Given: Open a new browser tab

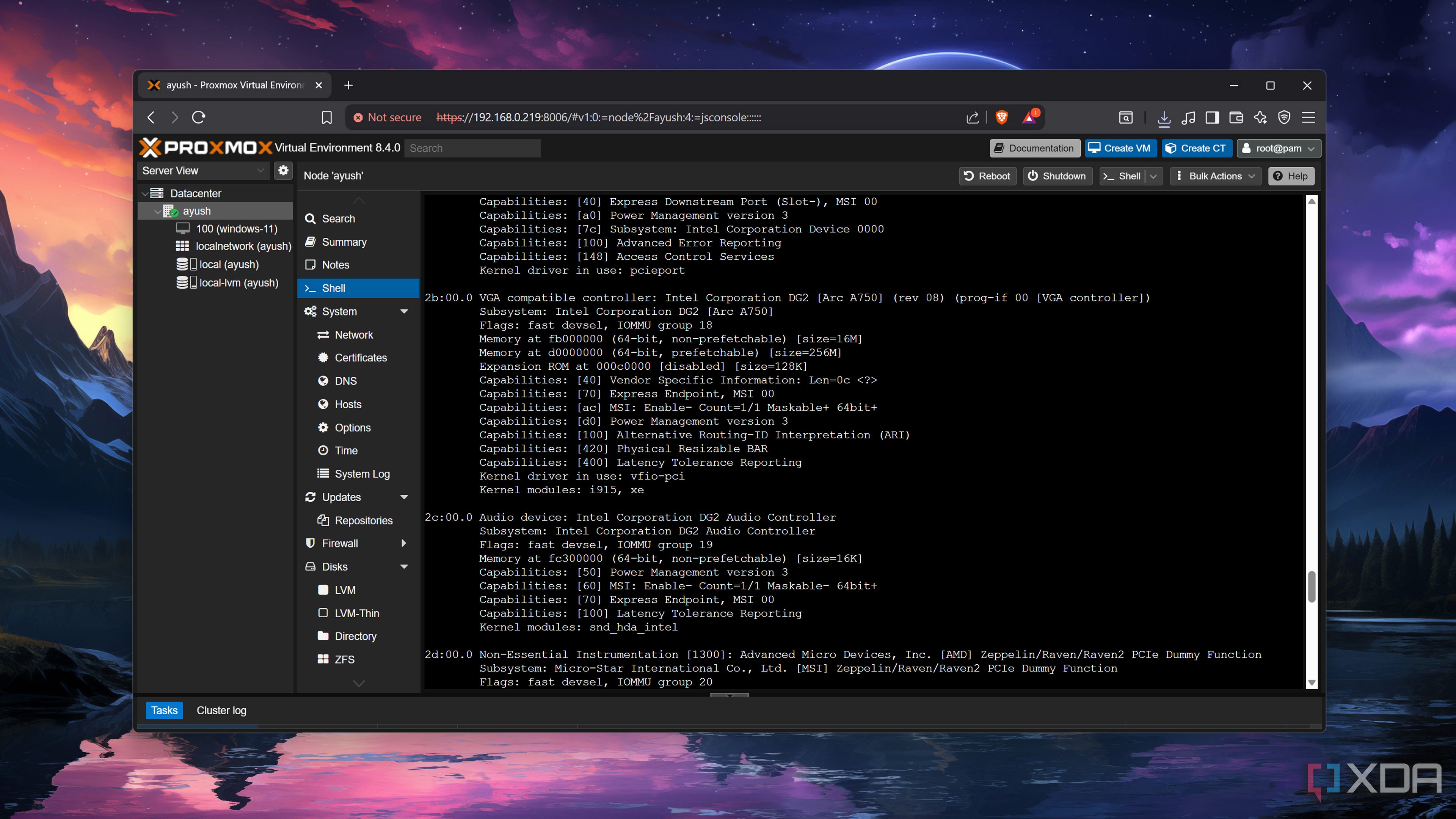Looking at the screenshot, I should 349,85.
